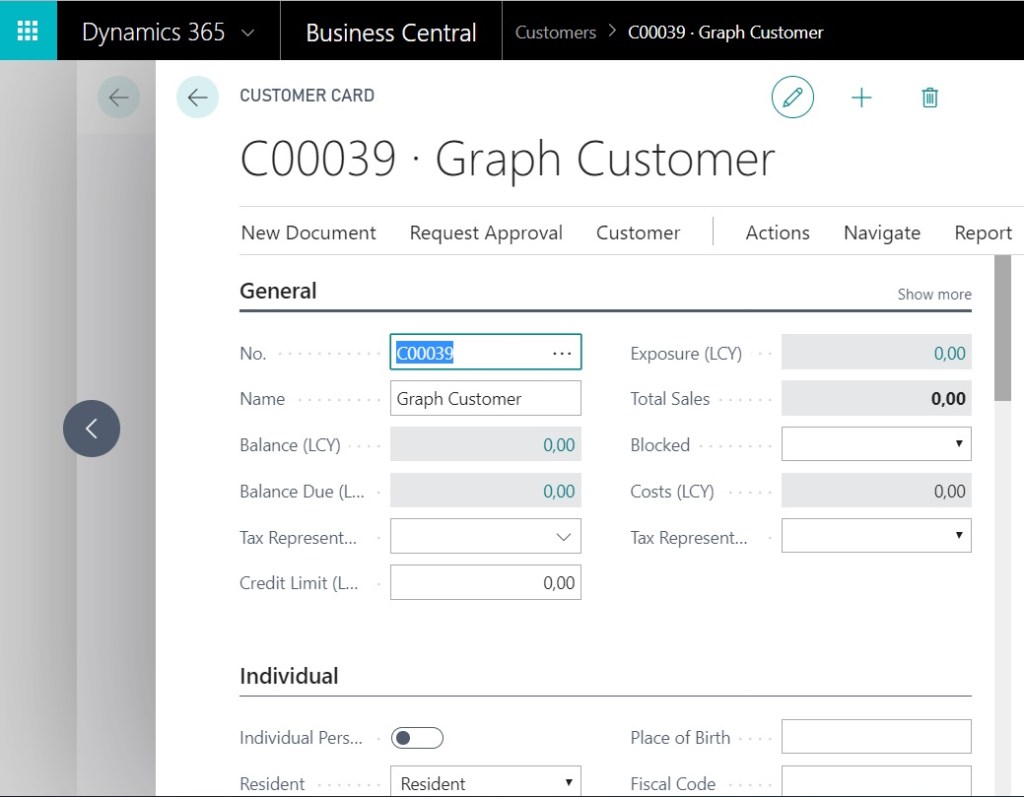Click the Customer Card back arrow
Viewport: 1024px width, 797px height.
pyautogui.click(x=197, y=97)
